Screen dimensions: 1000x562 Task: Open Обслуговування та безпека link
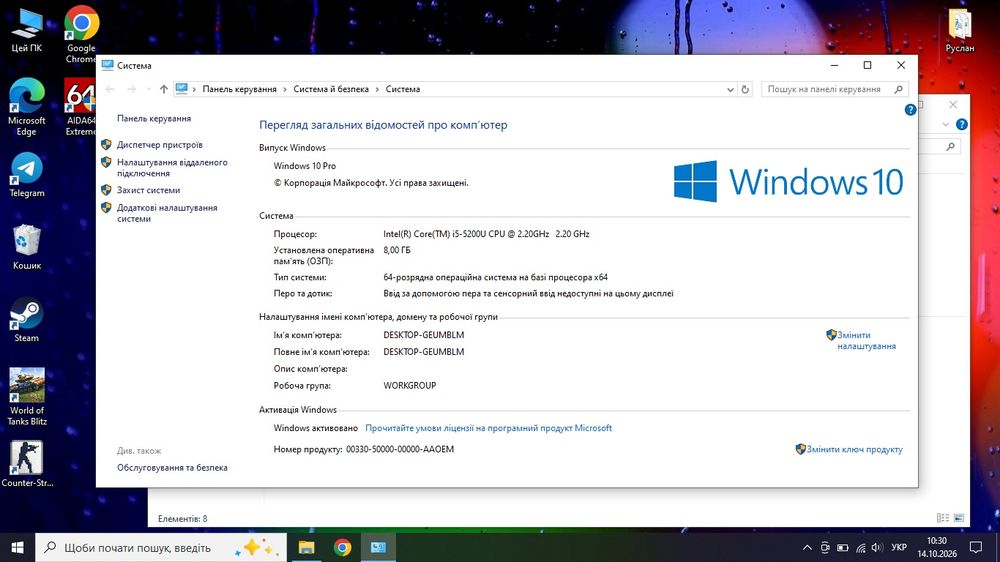172,468
